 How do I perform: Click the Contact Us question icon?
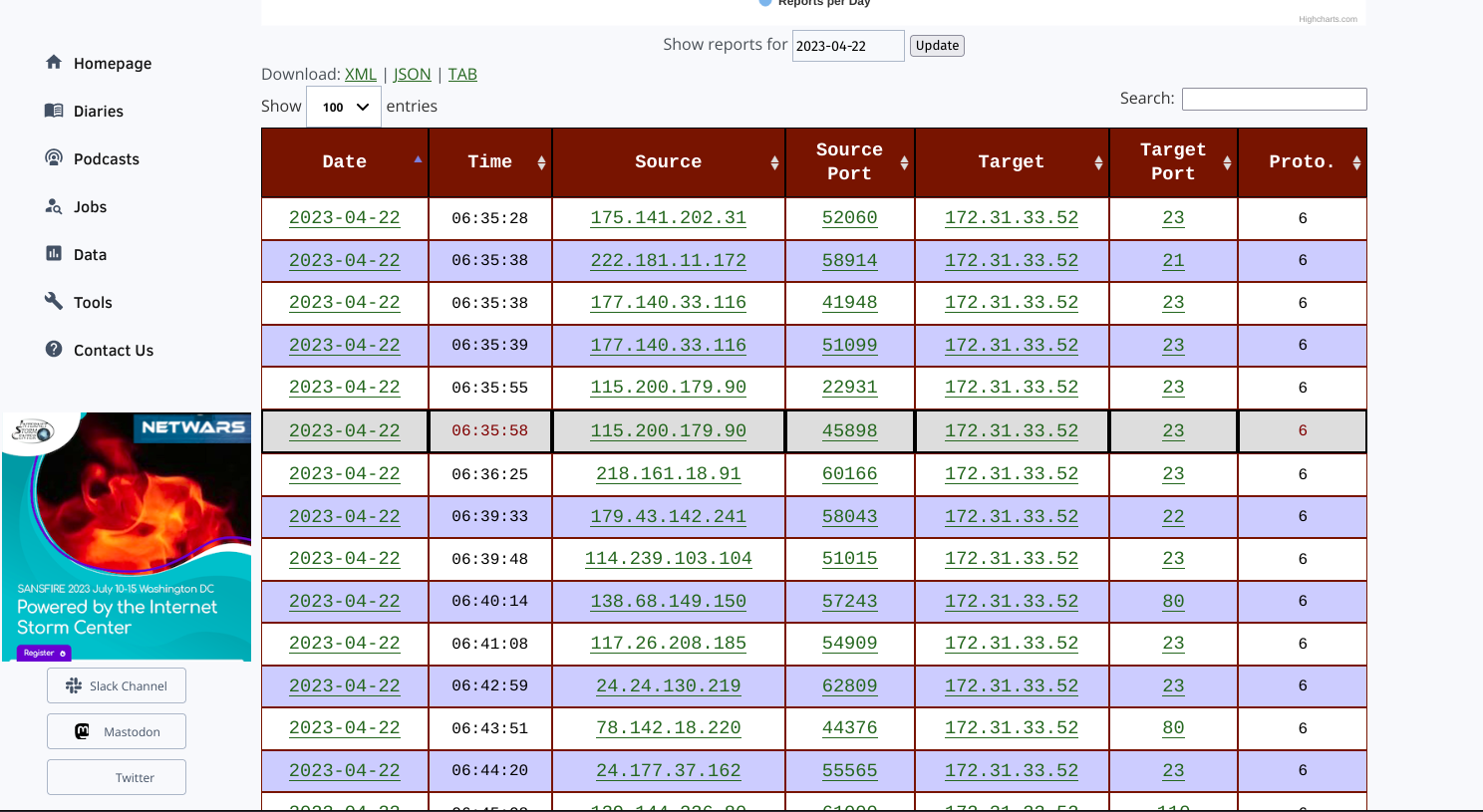click(x=54, y=349)
